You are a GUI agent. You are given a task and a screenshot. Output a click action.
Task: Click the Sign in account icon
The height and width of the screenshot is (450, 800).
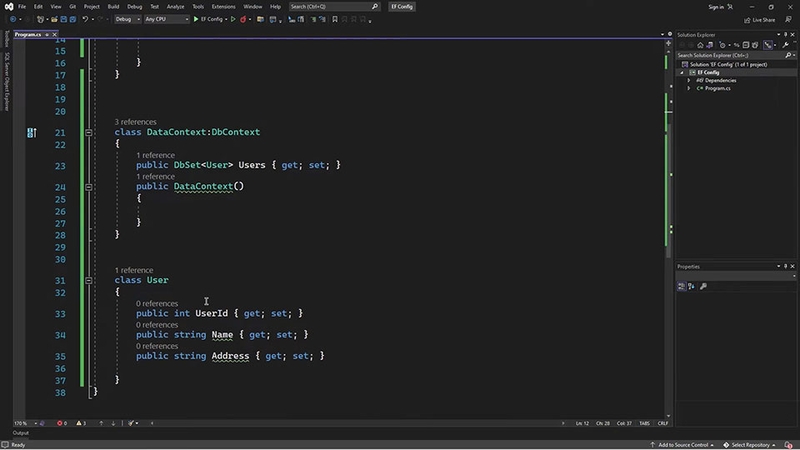[730, 7]
